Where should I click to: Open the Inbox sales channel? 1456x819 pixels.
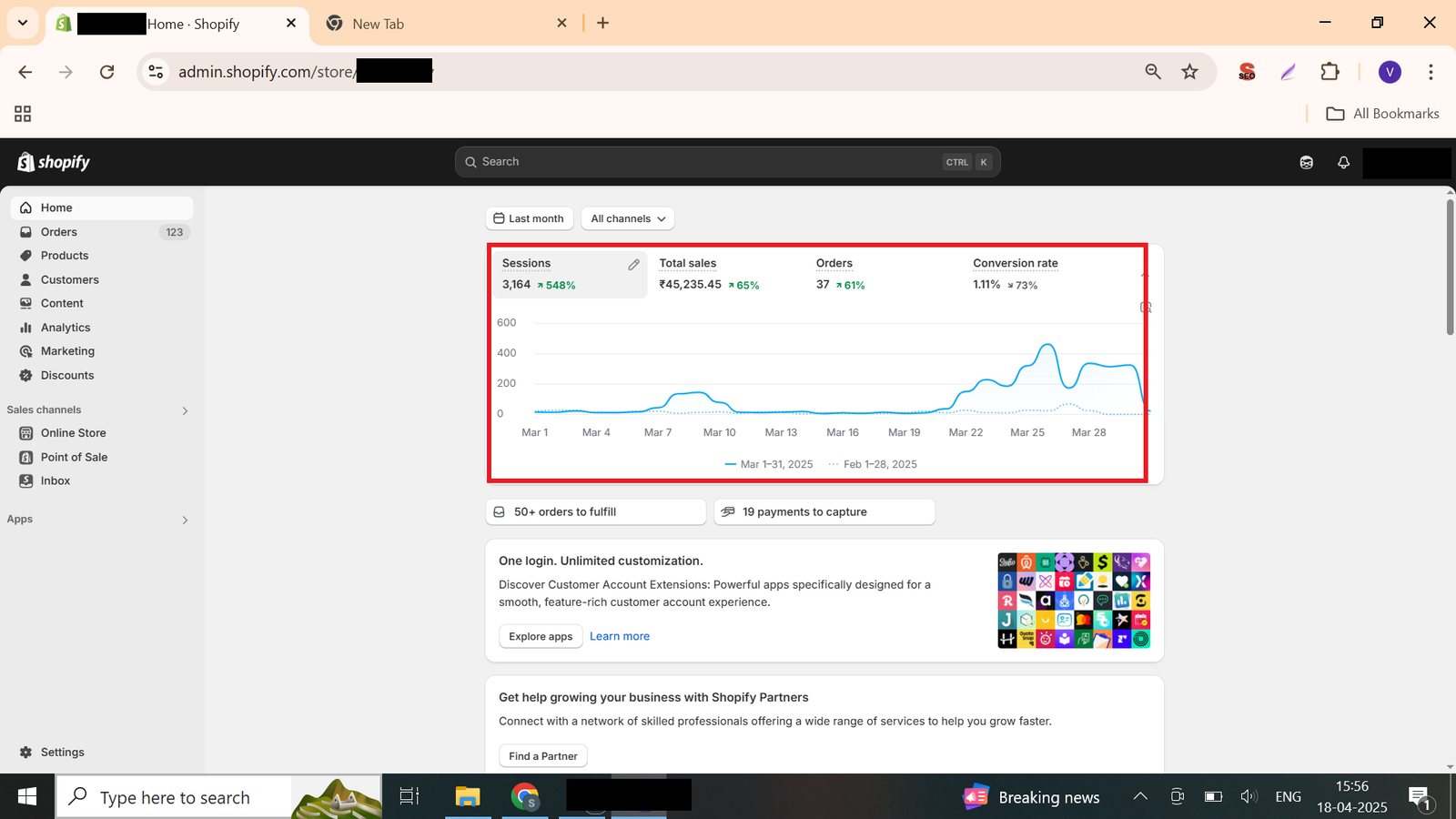click(55, 480)
